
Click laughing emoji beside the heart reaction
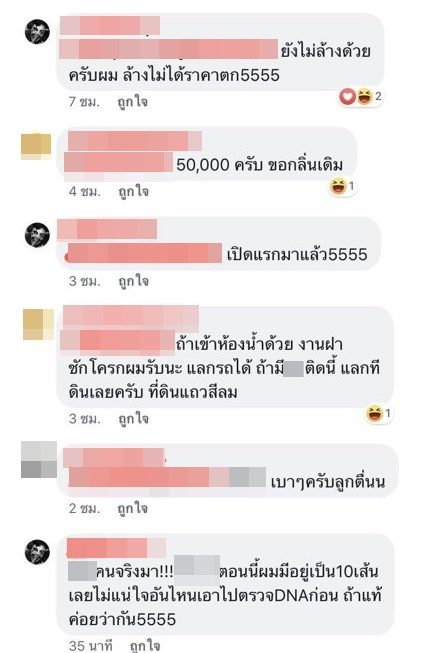365,97
